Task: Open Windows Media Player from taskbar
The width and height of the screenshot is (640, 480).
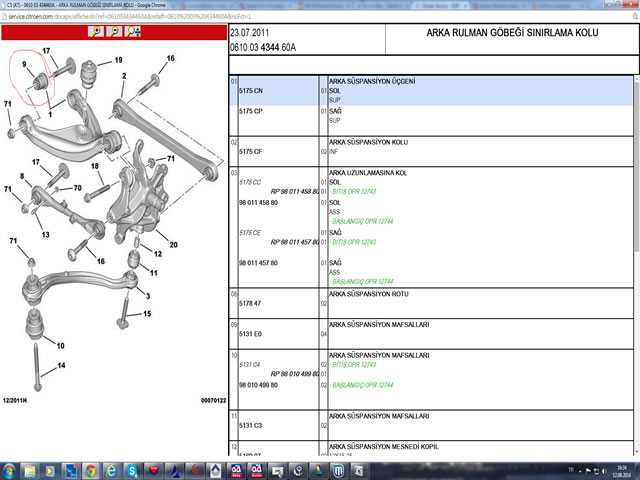Action: pos(50,471)
